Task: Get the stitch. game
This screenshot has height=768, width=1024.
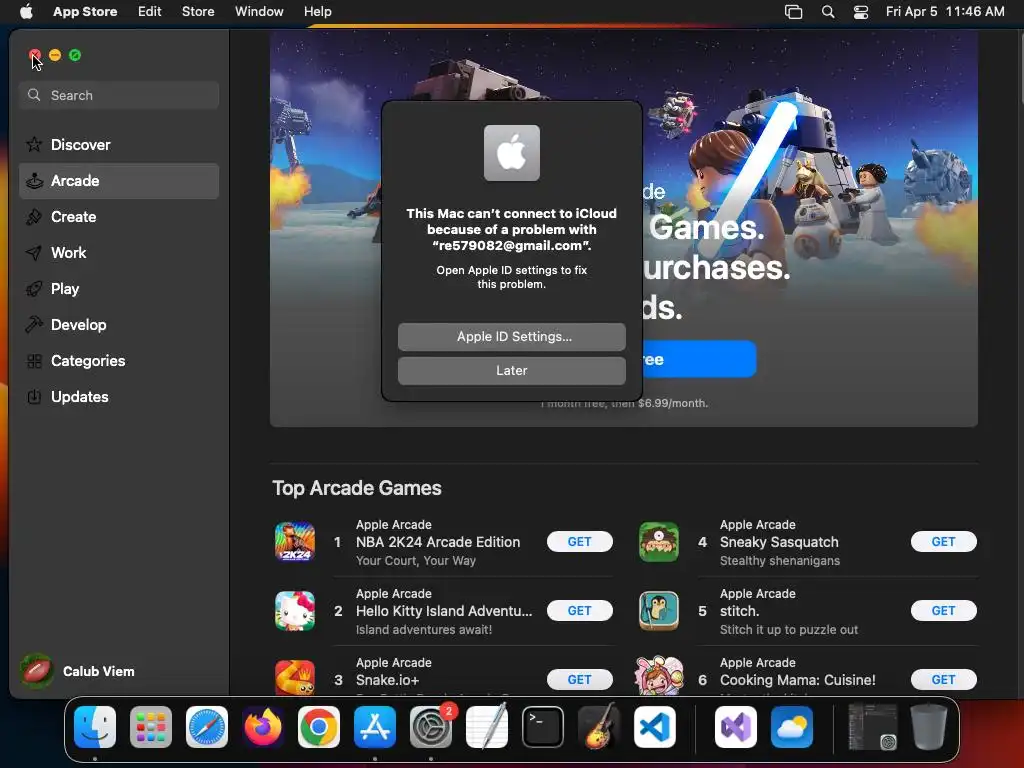Action: coord(943,611)
